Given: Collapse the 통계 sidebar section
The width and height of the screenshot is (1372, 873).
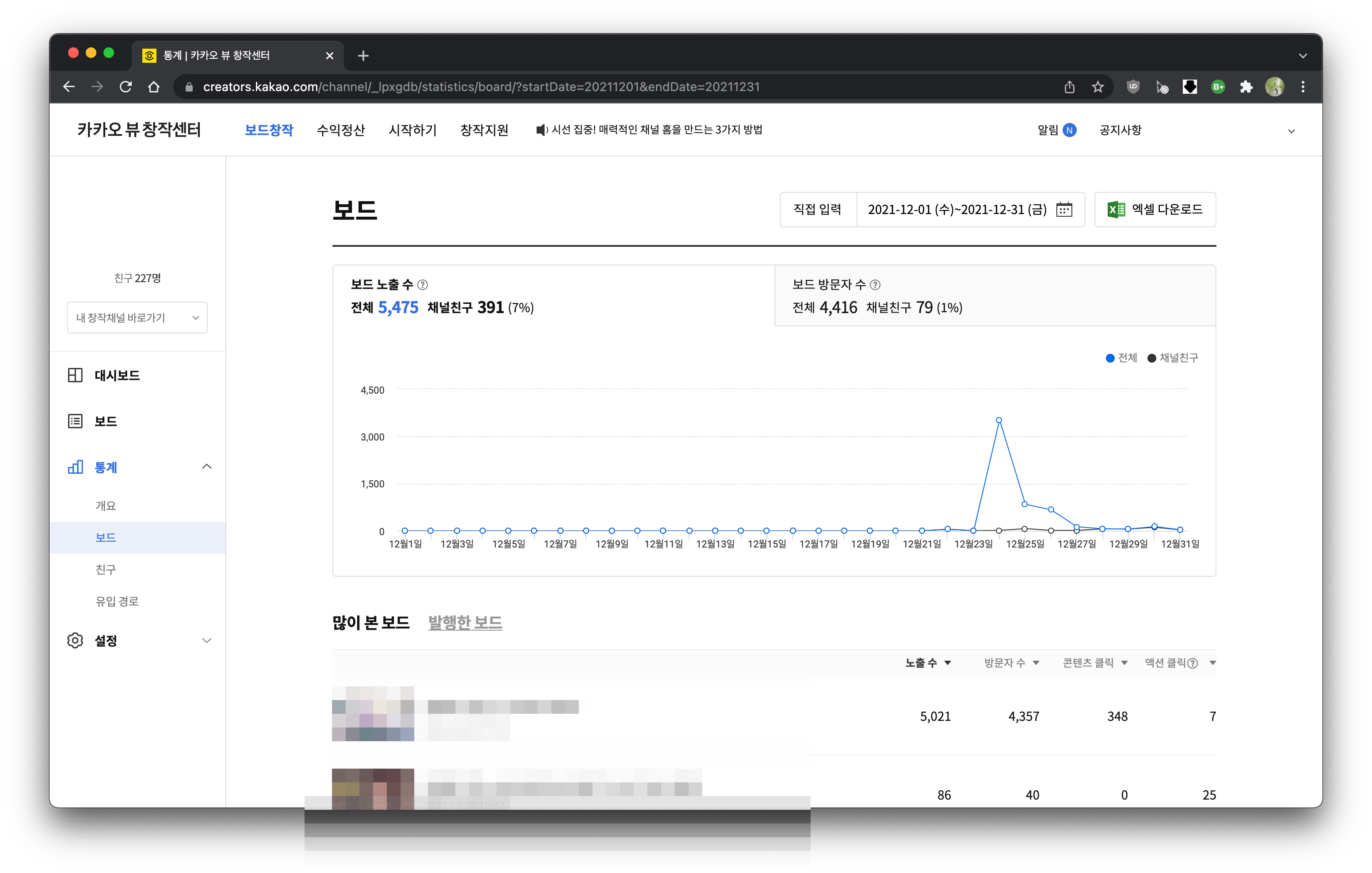Looking at the screenshot, I should pyautogui.click(x=206, y=467).
